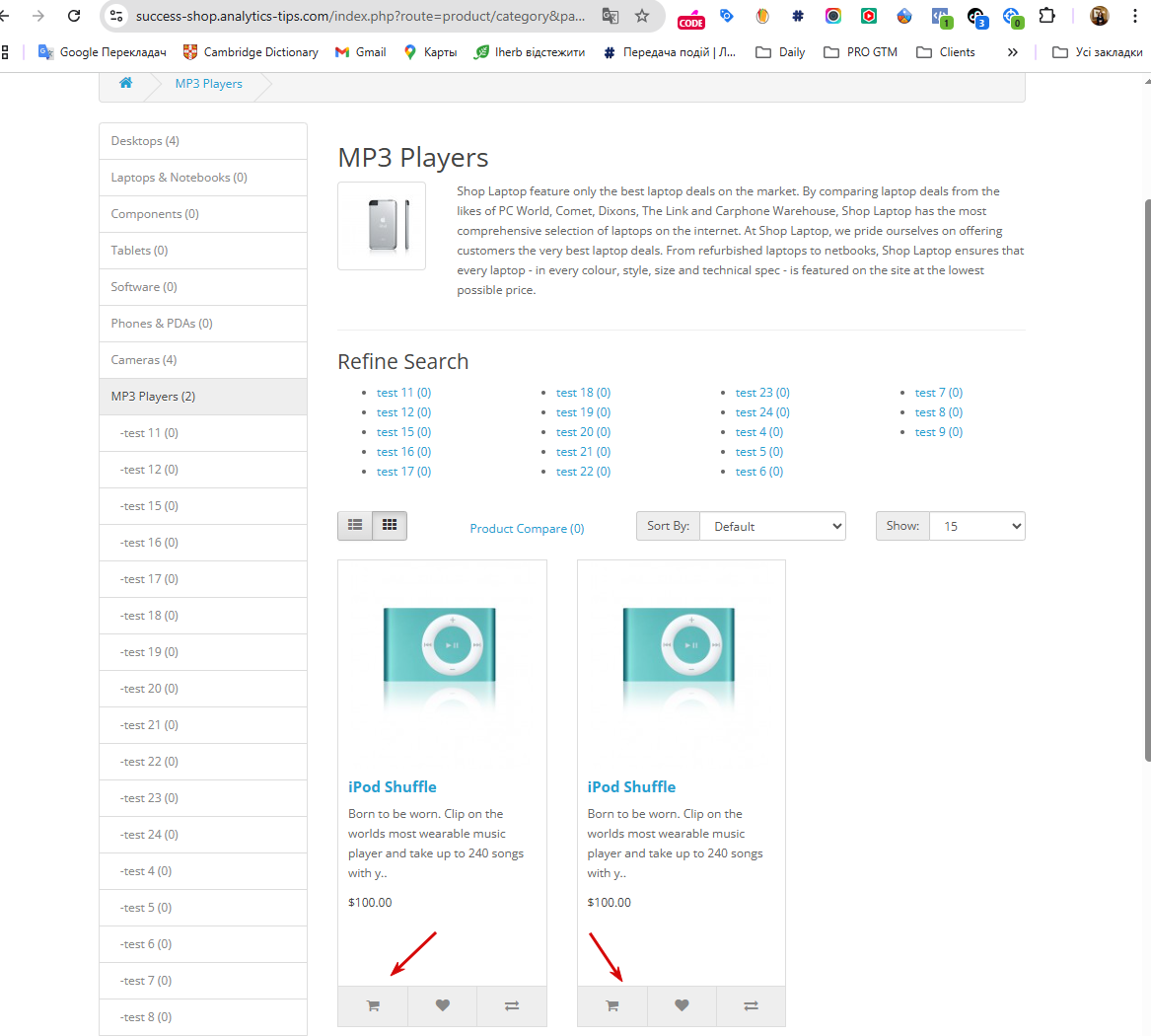Select Laptops & Notebooks (0) category
Viewport: 1151px width, 1036px height.
click(x=203, y=178)
